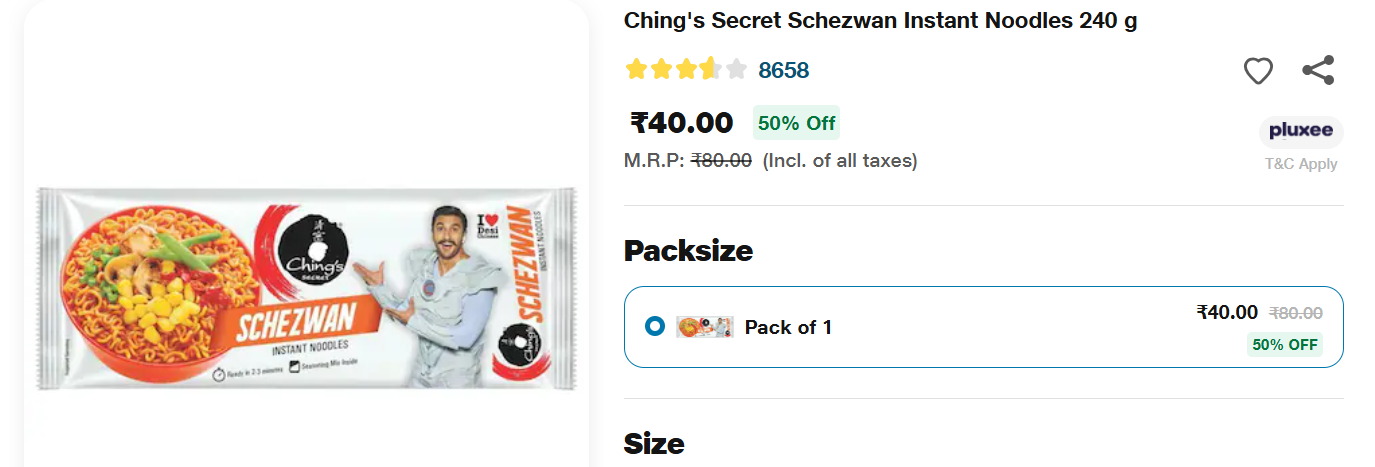
Task: Select the Pack of 1 radio button
Action: click(654, 326)
